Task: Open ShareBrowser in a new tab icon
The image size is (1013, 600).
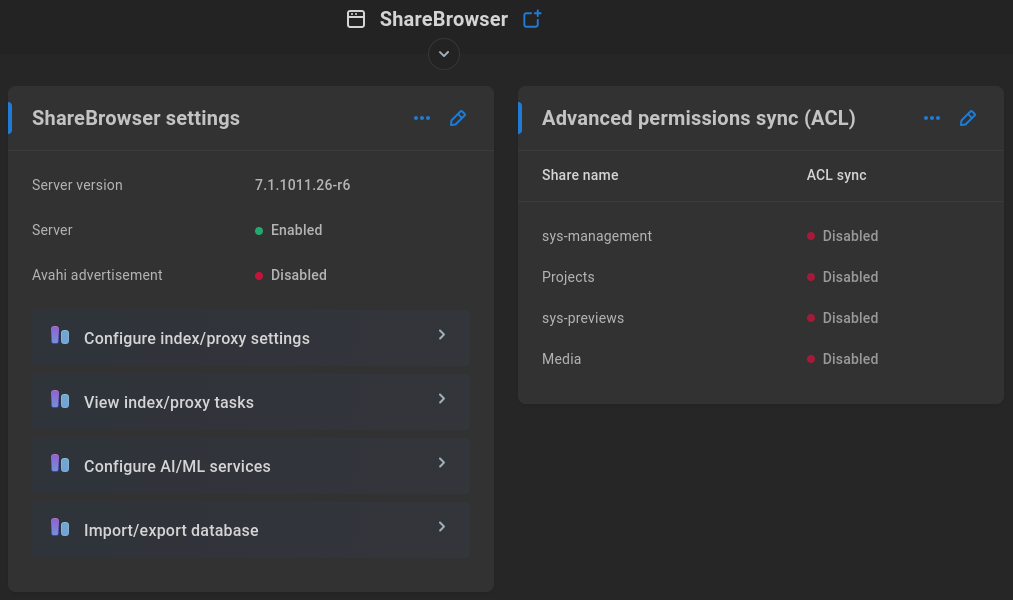Action: (532, 19)
